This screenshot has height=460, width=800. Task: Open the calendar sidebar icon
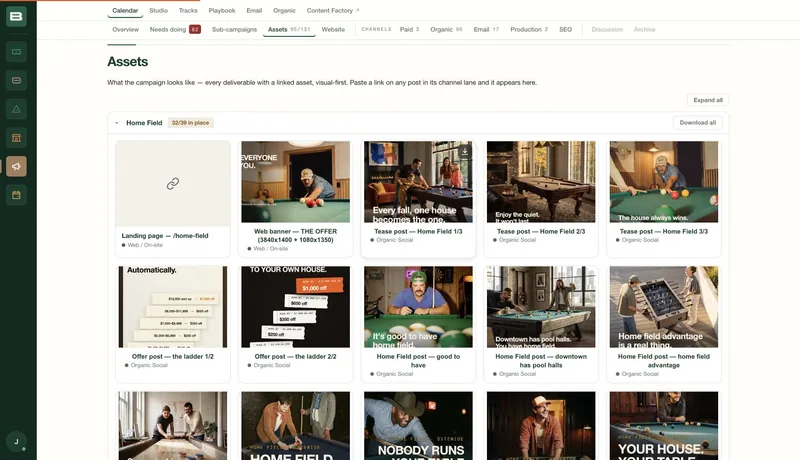(x=16, y=195)
